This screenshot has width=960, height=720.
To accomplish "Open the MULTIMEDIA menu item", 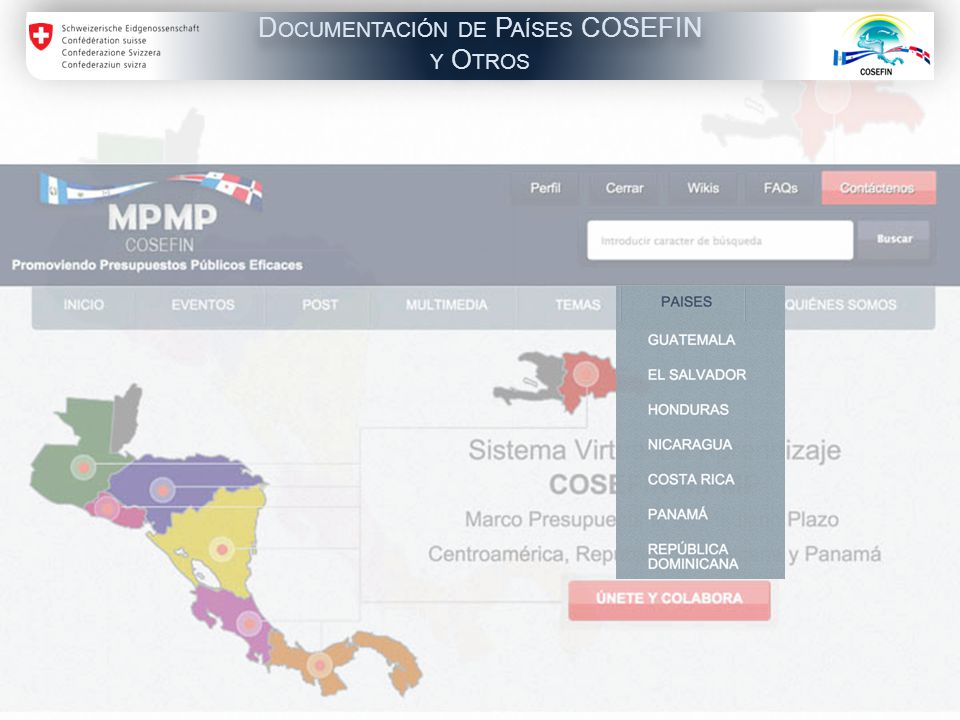I will pos(446,305).
